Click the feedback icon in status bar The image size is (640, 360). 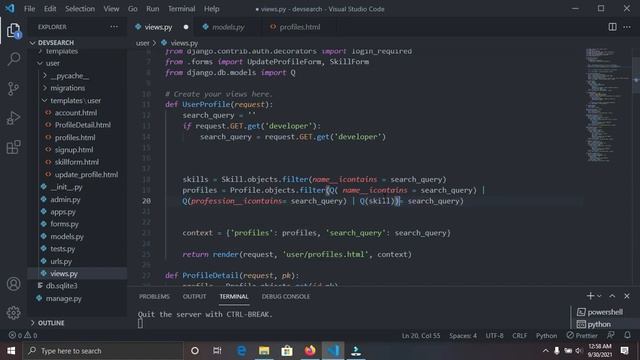[x=611, y=335]
